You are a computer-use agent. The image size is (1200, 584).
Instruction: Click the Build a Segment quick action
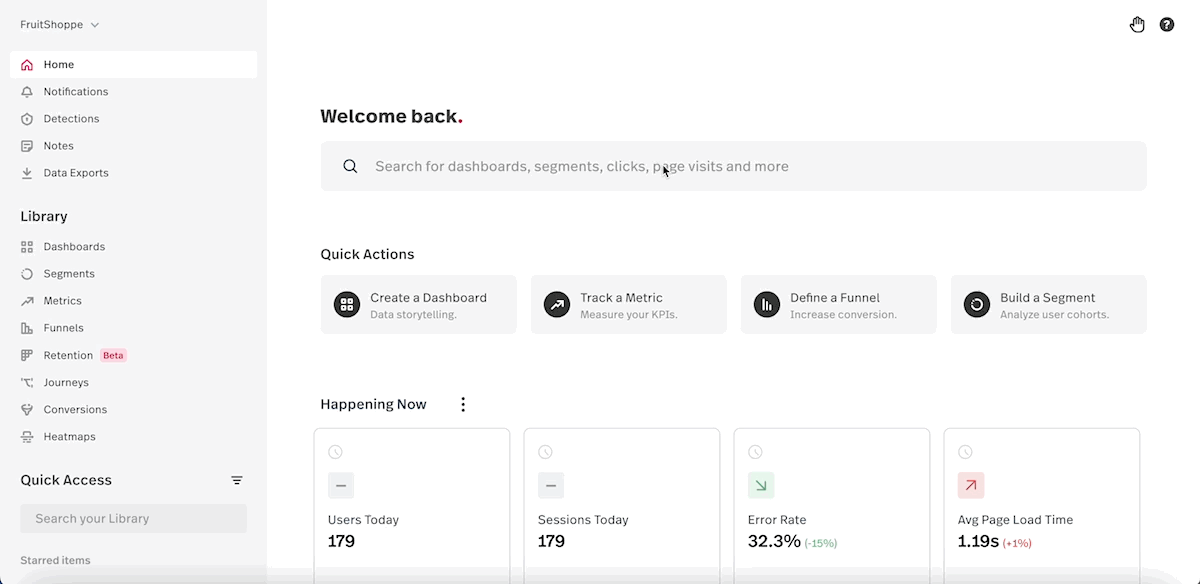click(x=1049, y=305)
